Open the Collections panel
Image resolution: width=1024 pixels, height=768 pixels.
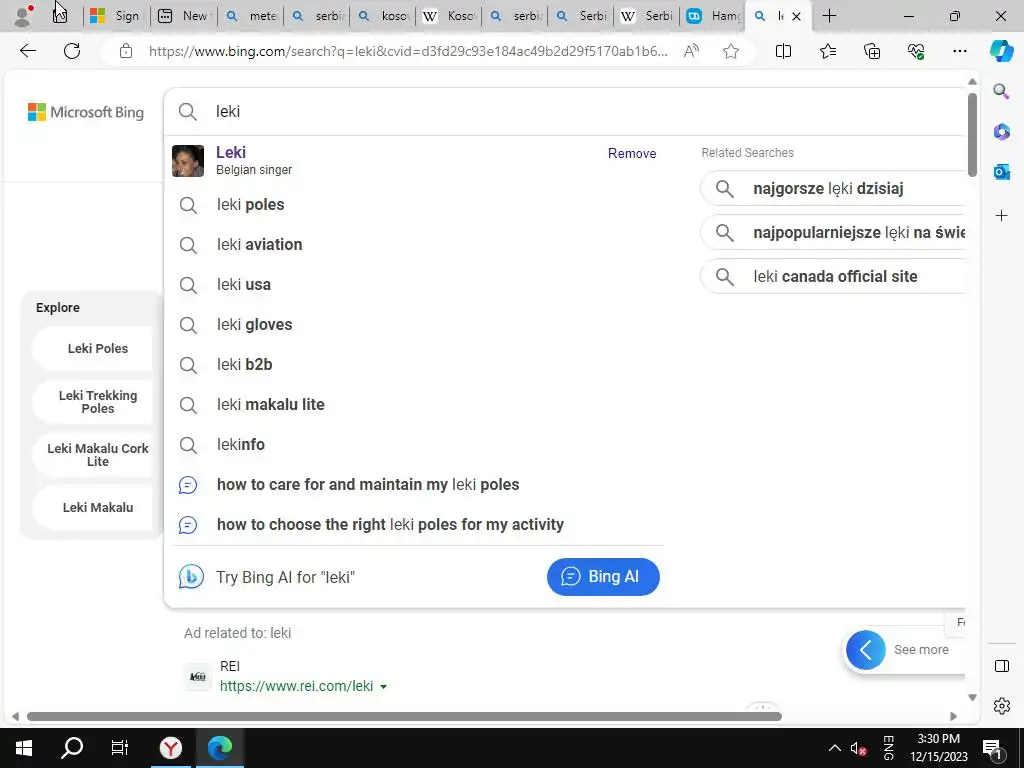(872, 51)
